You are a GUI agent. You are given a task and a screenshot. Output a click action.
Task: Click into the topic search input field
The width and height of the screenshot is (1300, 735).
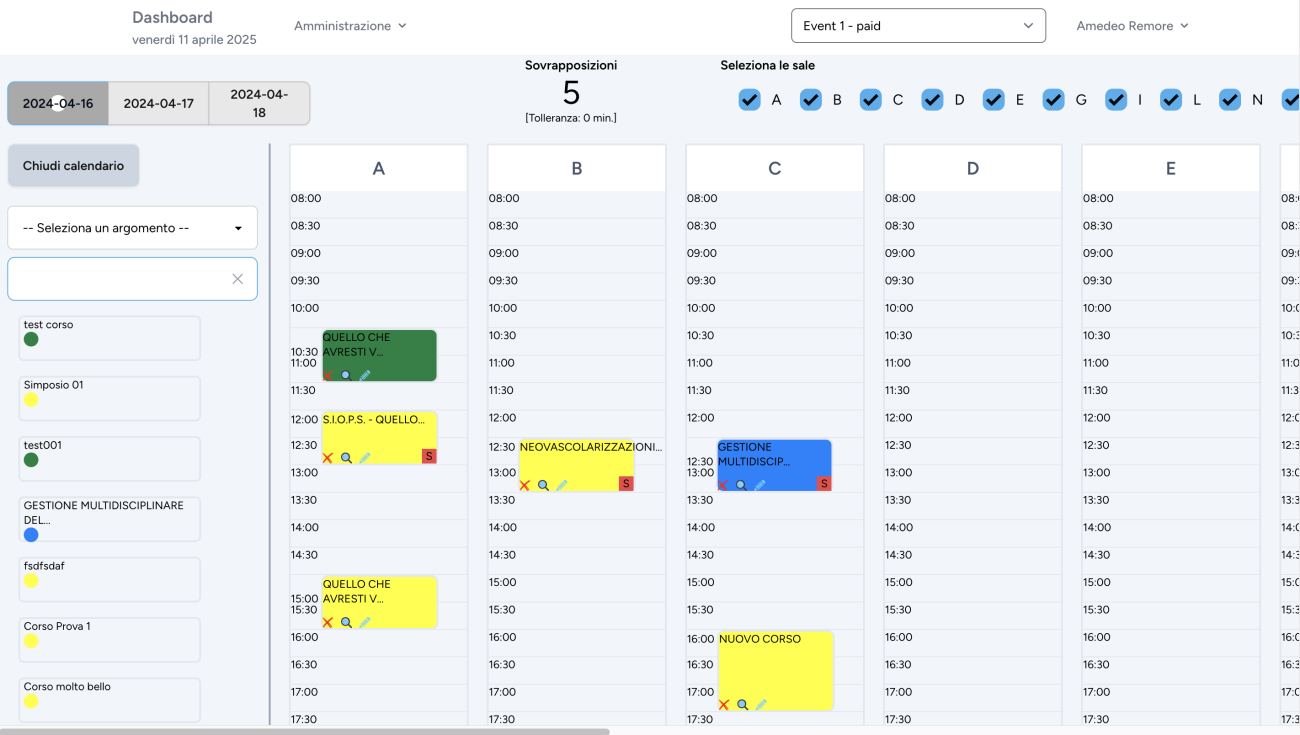(118, 279)
